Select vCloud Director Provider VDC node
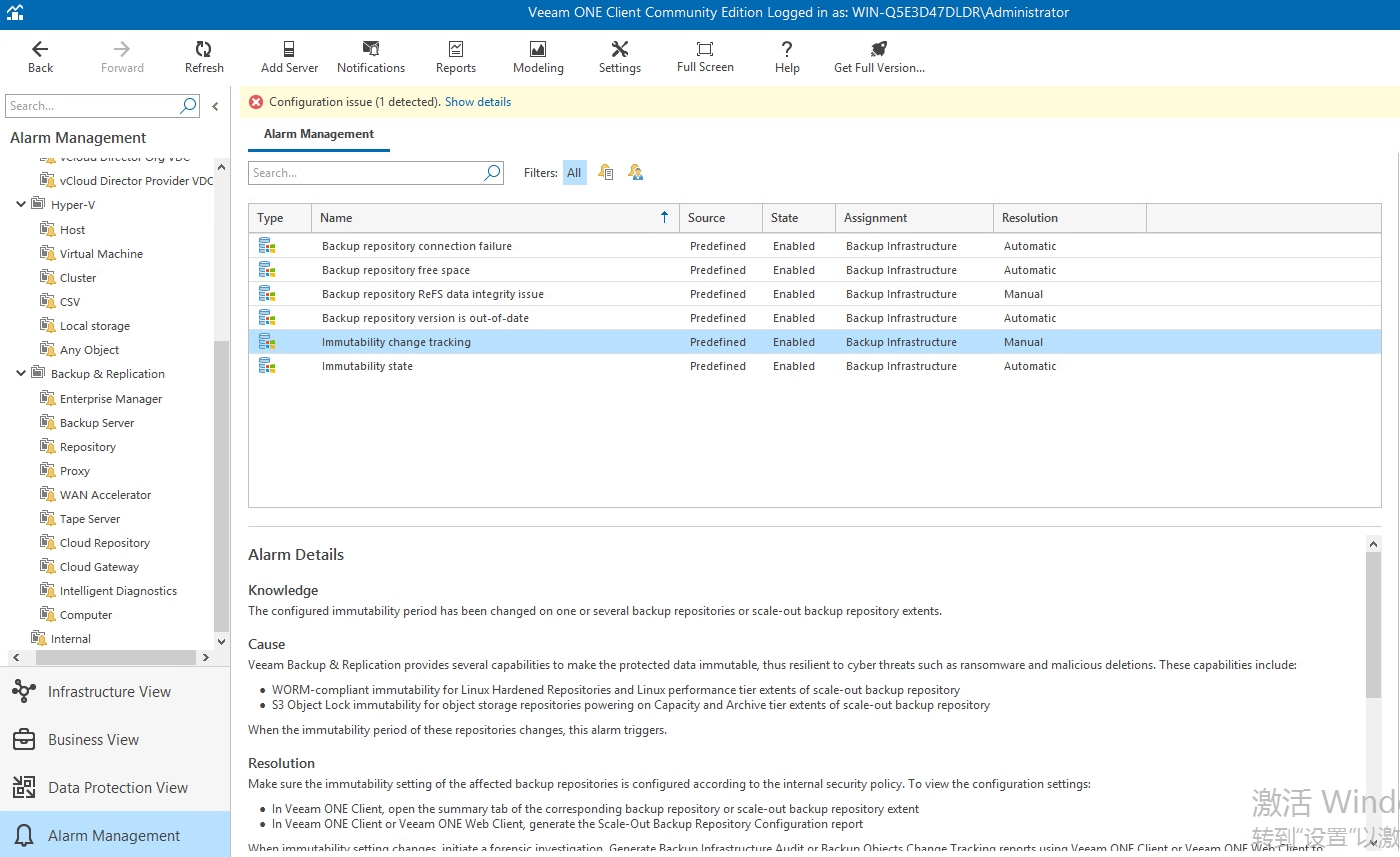This screenshot has height=857, width=1400. click(136, 181)
